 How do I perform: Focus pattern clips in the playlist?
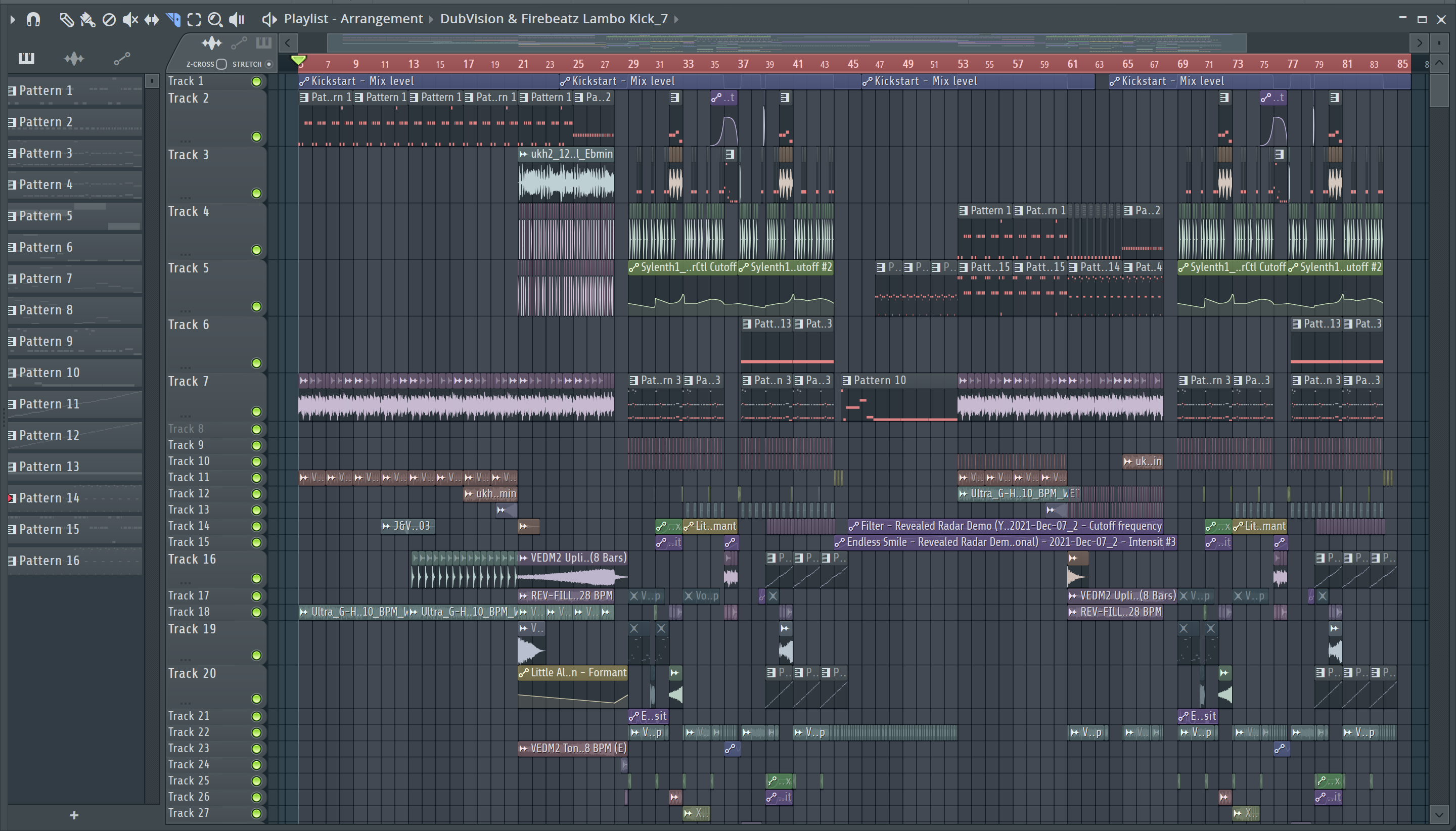tap(263, 43)
